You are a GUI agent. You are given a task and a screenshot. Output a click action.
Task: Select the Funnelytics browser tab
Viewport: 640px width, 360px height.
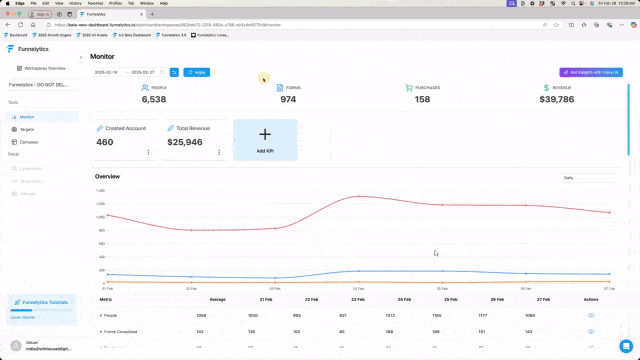click(x=111, y=14)
